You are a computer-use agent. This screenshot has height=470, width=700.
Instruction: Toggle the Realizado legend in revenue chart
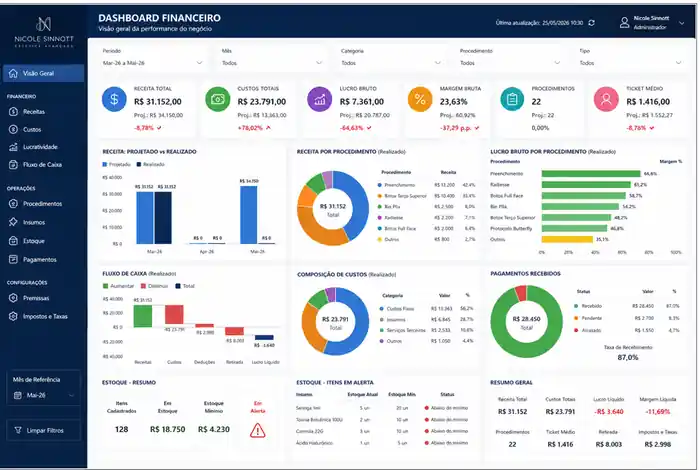pyautogui.click(x=150, y=164)
